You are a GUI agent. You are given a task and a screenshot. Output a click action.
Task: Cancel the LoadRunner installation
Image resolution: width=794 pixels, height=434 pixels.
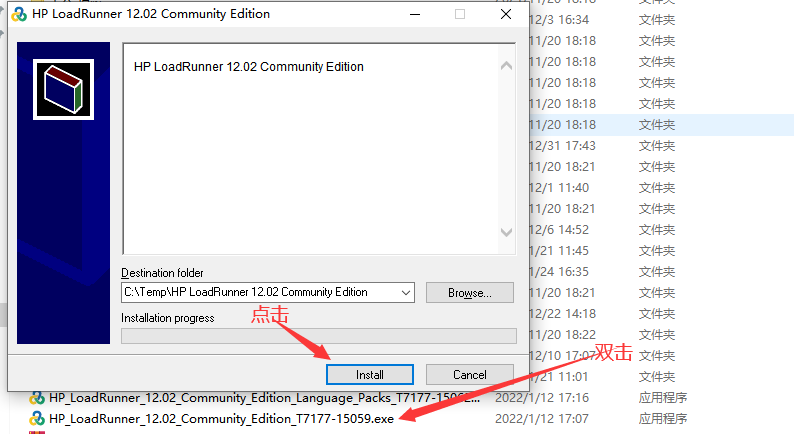[x=469, y=375]
